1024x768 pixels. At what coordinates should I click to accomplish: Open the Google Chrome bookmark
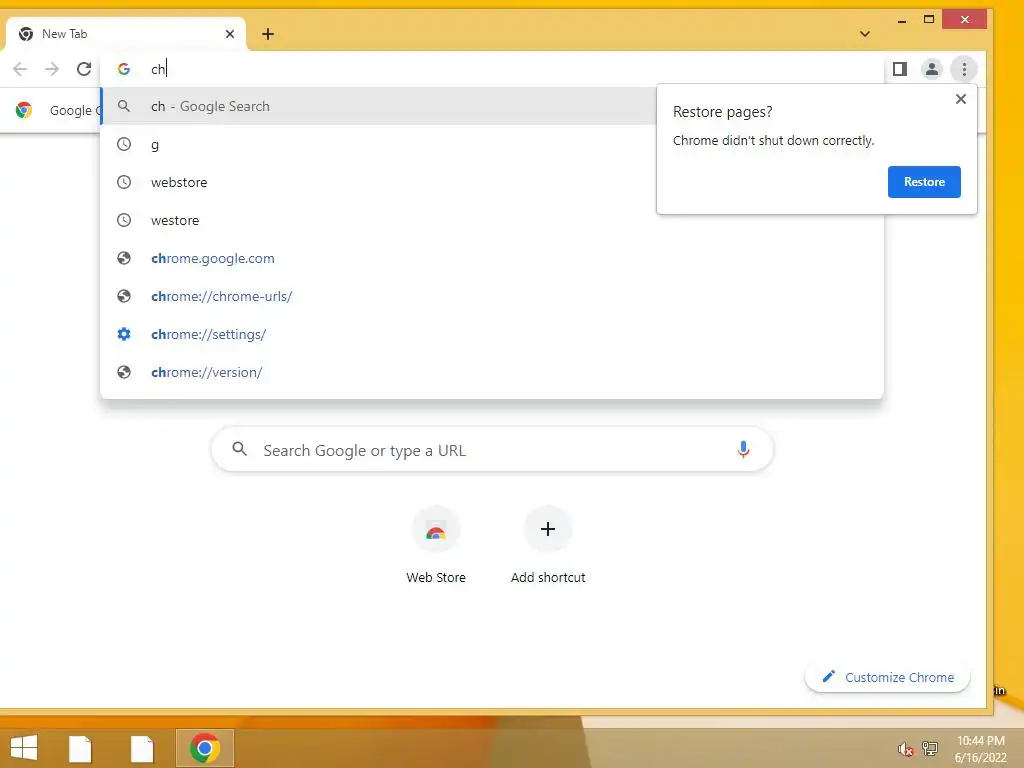click(57, 110)
